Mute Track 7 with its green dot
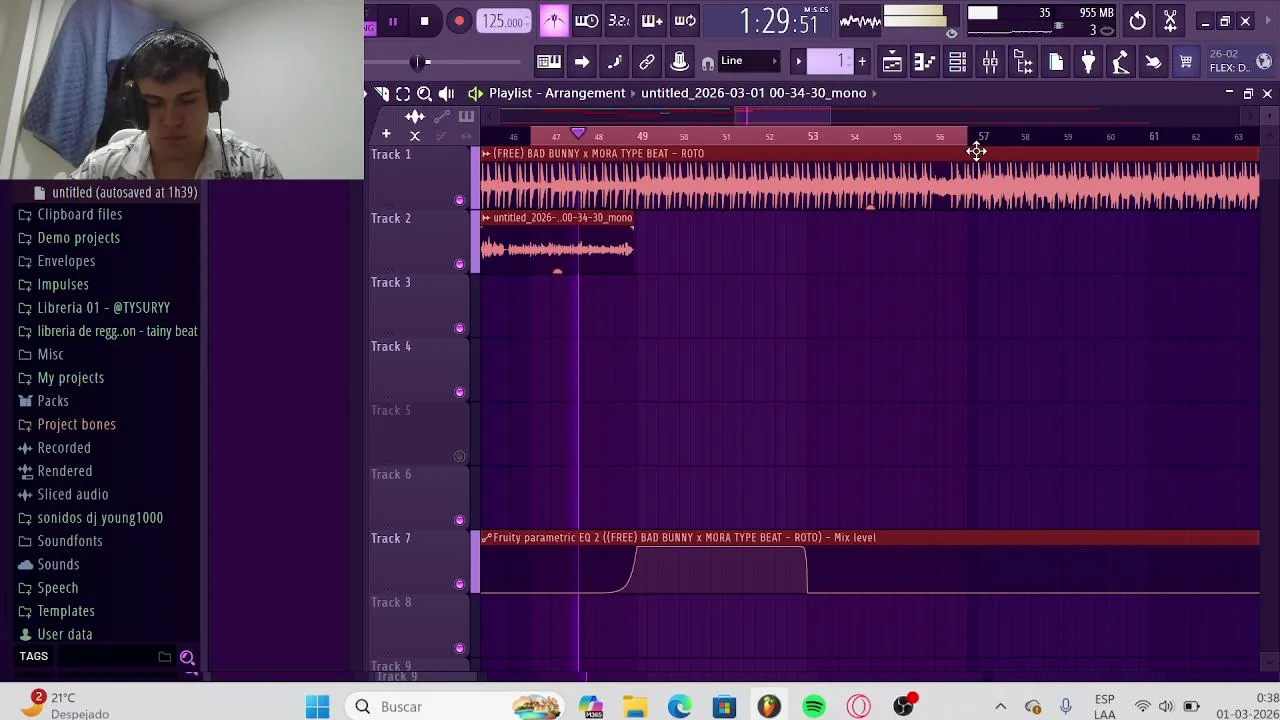Screen dimensions: 1280x720 pyautogui.click(x=460, y=585)
